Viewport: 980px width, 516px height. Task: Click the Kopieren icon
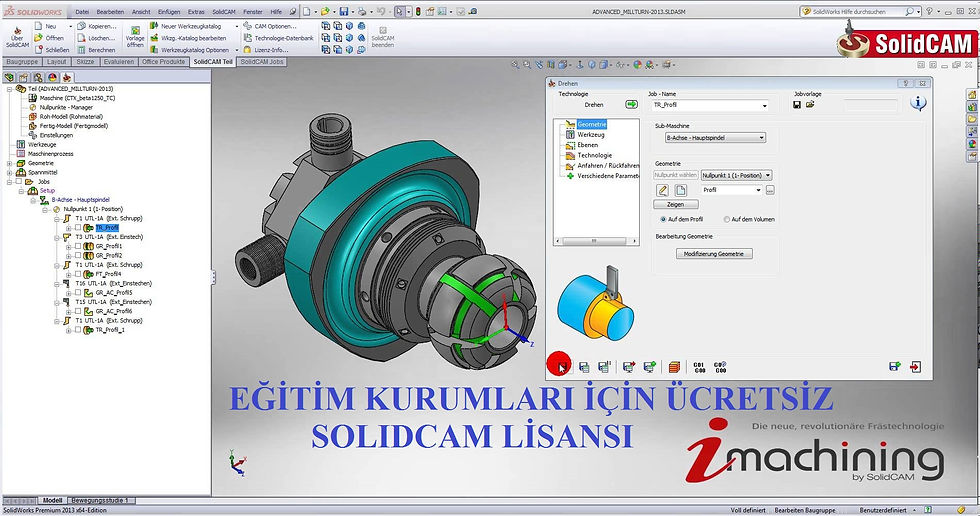[81, 26]
